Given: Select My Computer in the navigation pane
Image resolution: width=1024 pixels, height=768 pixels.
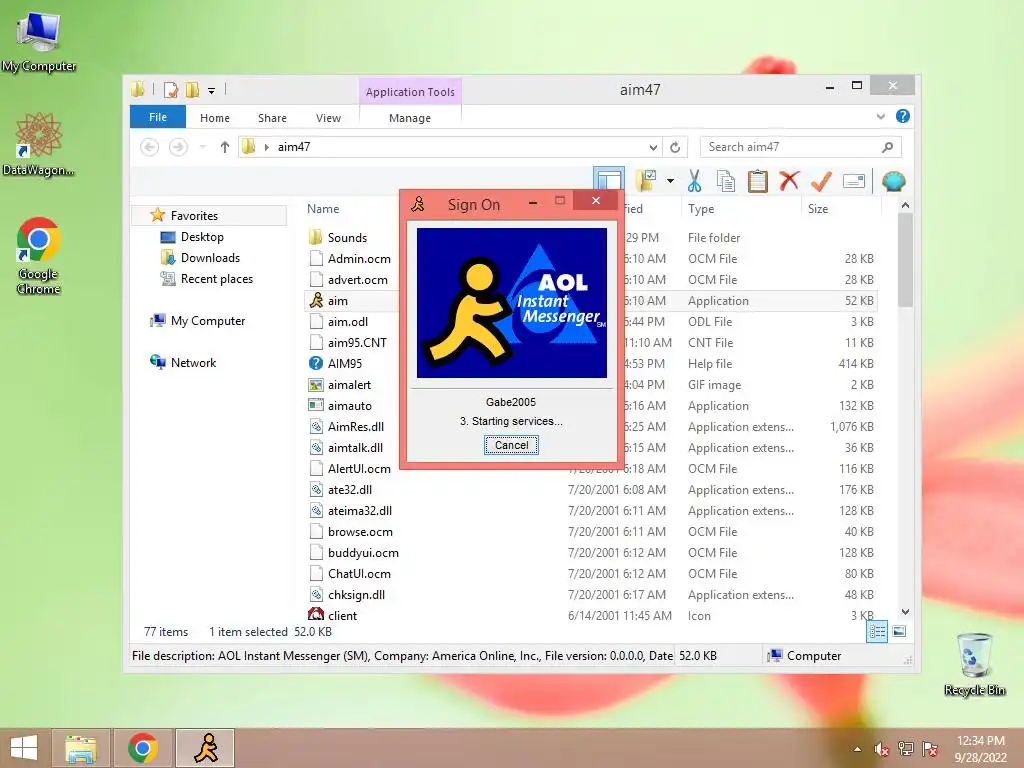Looking at the screenshot, I should (208, 321).
